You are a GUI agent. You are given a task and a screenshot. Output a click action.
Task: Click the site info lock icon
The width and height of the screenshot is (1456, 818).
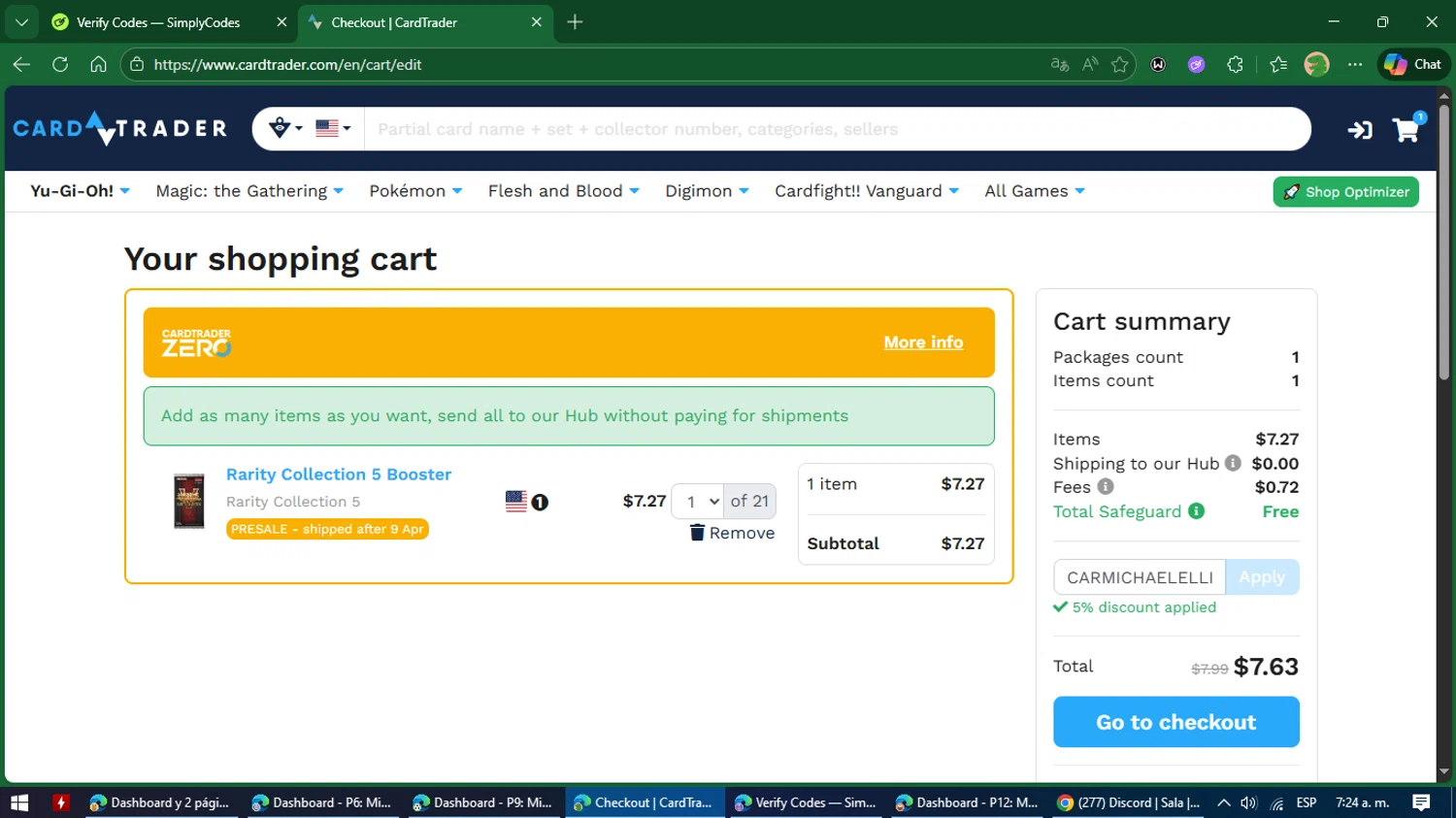pos(137,64)
